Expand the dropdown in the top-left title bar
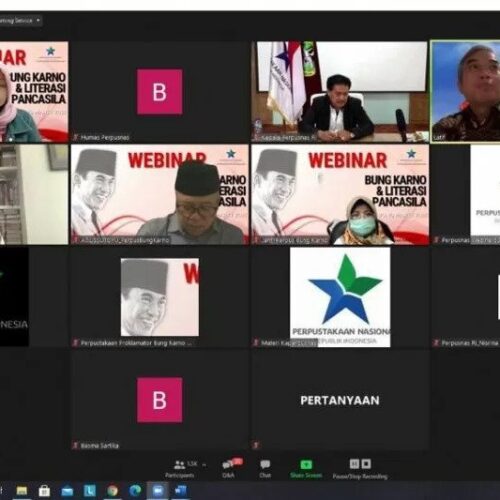 pyautogui.click(x=38, y=21)
